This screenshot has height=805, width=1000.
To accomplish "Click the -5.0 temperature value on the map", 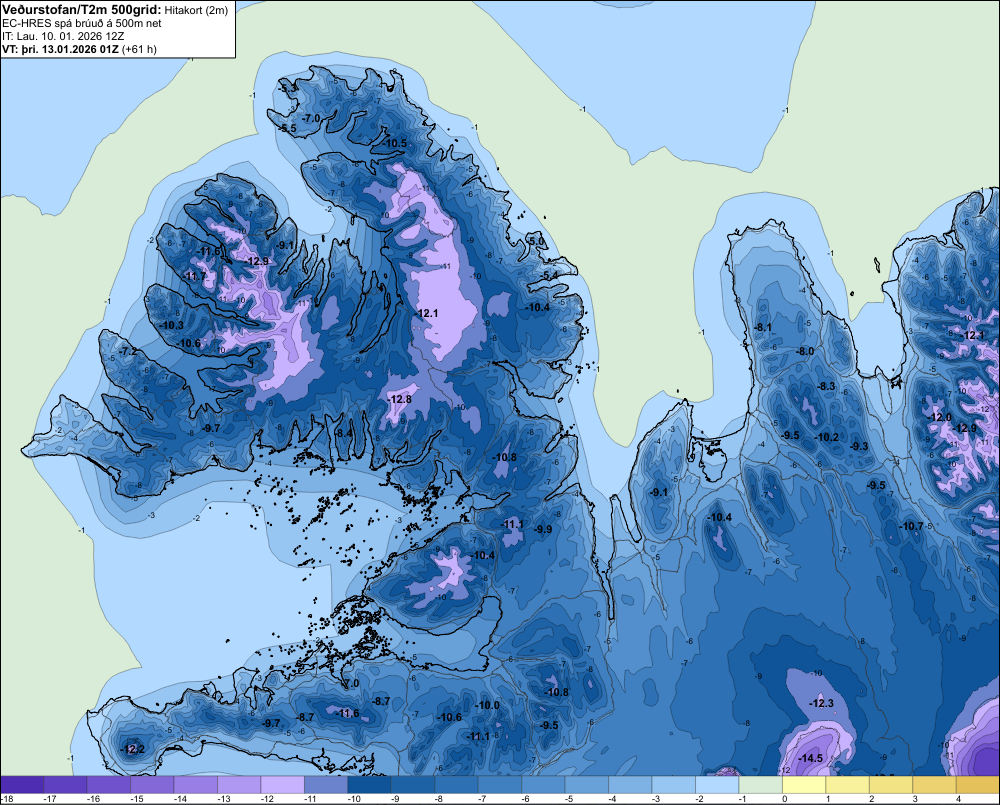I will tap(536, 241).
